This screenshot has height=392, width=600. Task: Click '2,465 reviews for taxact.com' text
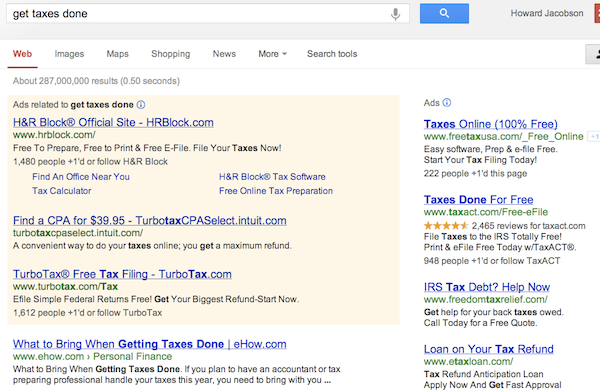[528, 225]
